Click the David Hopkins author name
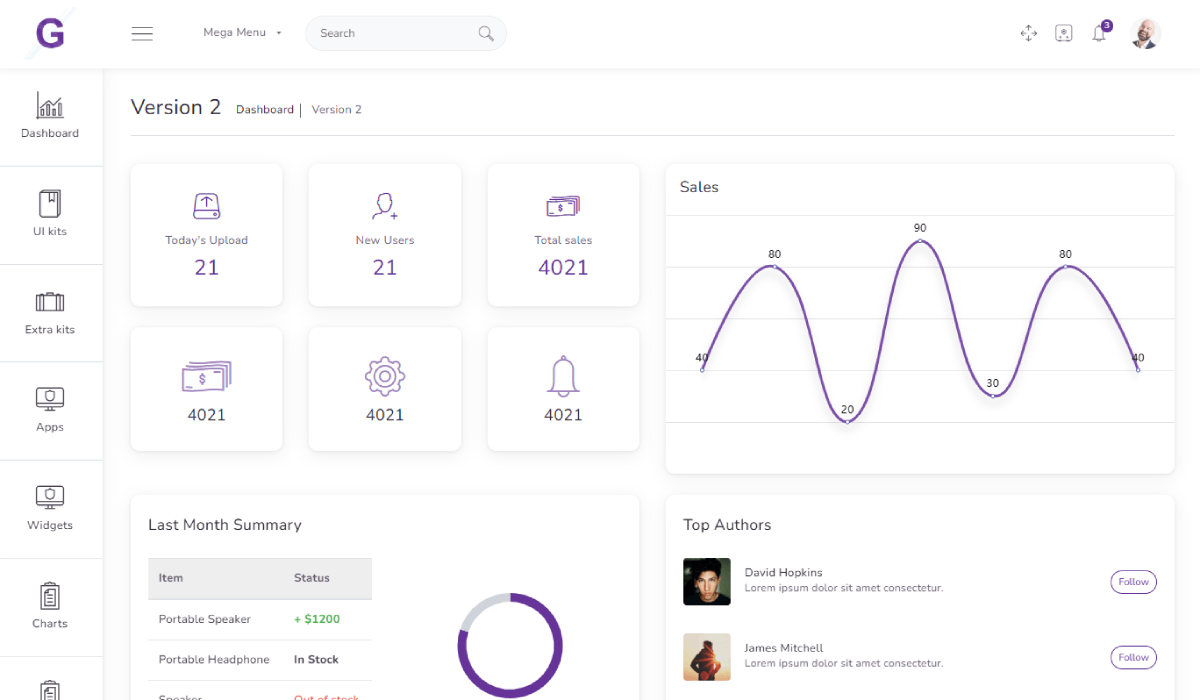 (784, 573)
